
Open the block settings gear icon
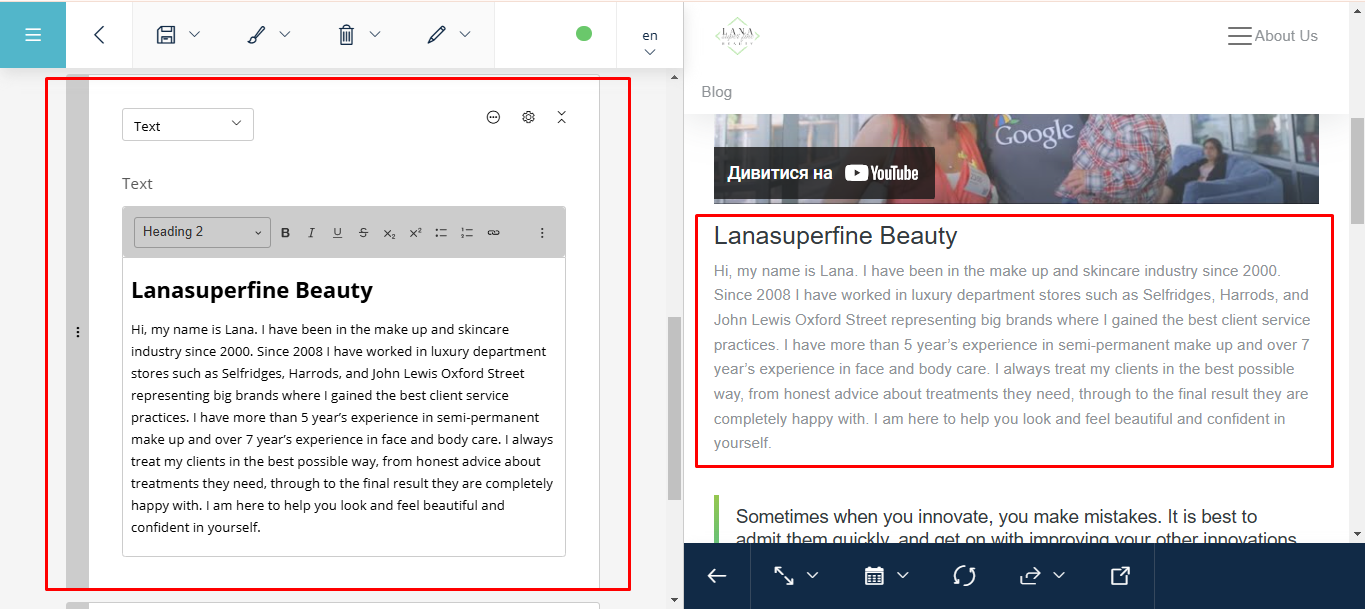tap(527, 117)
